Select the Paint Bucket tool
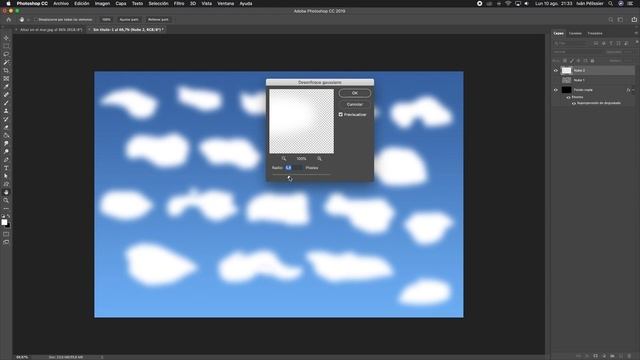 pyautogui.click(x=6, y=136)
